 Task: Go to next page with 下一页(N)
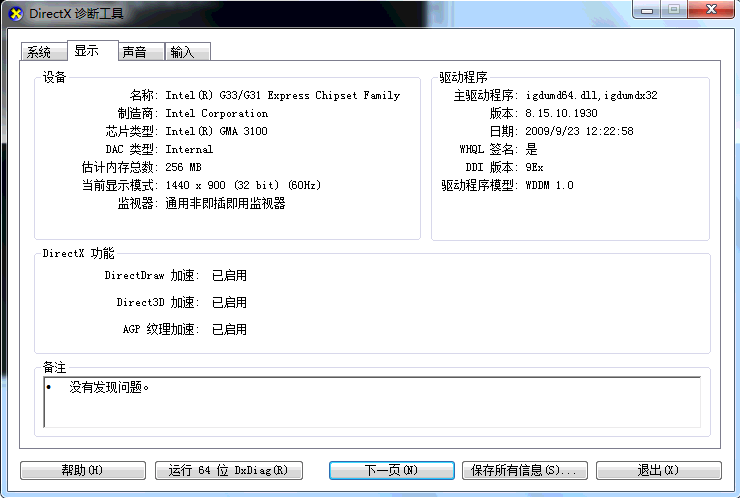[x=392, y=470]
